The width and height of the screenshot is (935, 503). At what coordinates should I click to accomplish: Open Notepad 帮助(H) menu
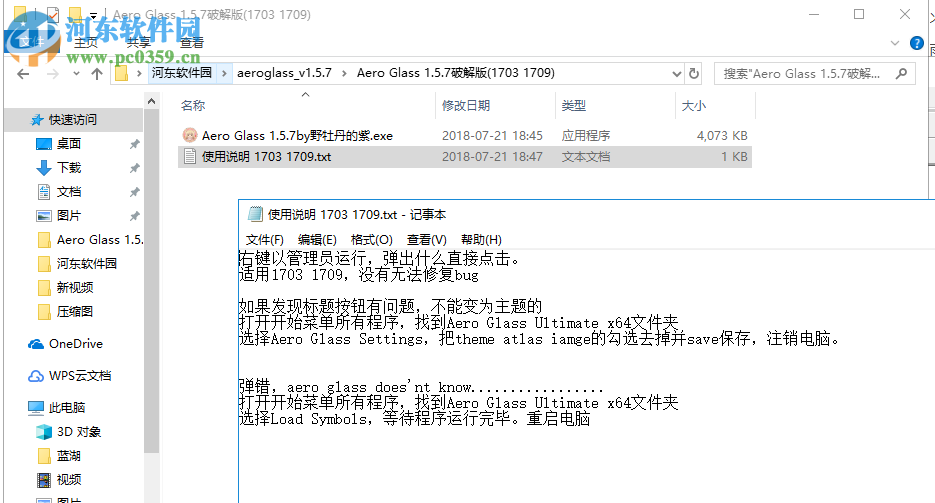(481, 240)
